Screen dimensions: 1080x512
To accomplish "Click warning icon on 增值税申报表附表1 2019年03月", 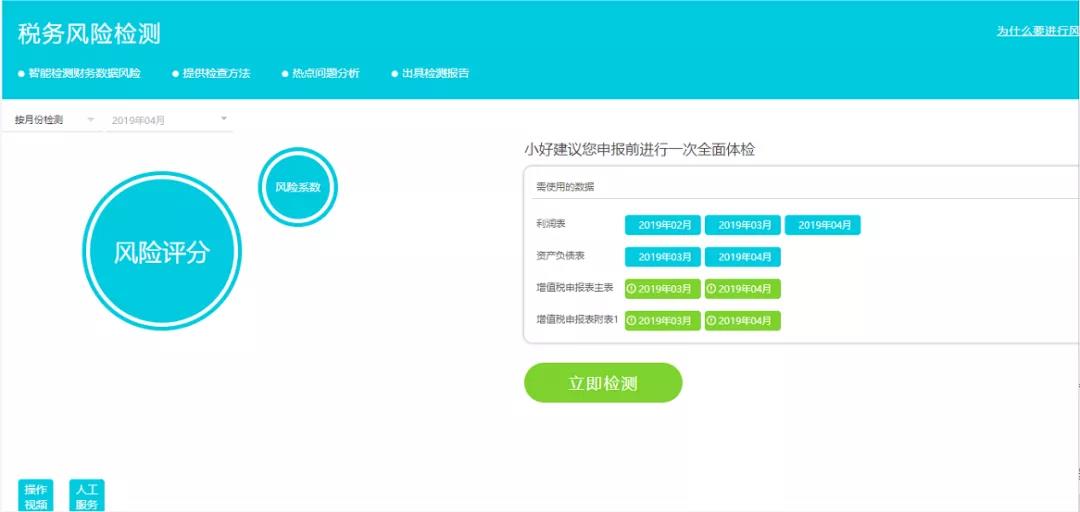I will coord(632,321).
